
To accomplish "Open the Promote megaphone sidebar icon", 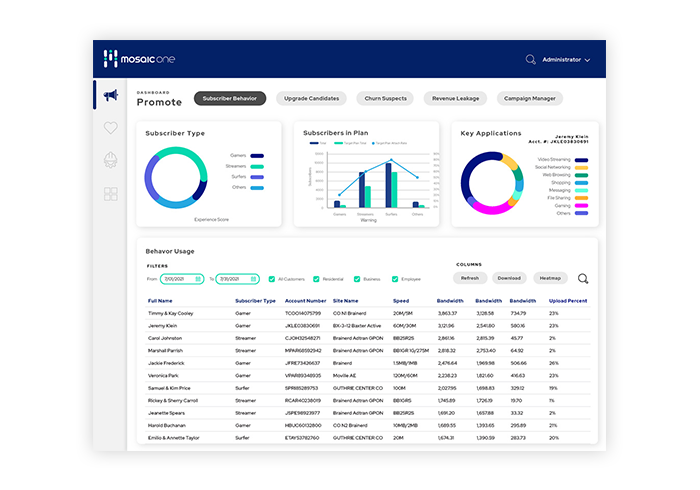I will pos(110,96).
